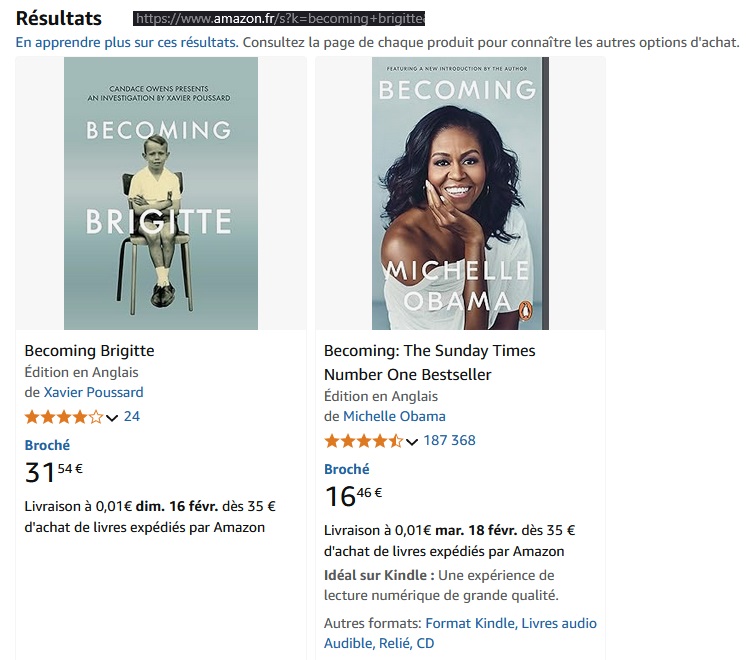Select Broché format for Becoming Brigitte
Screen dimensions: 746x660
[x=47, y=446]
